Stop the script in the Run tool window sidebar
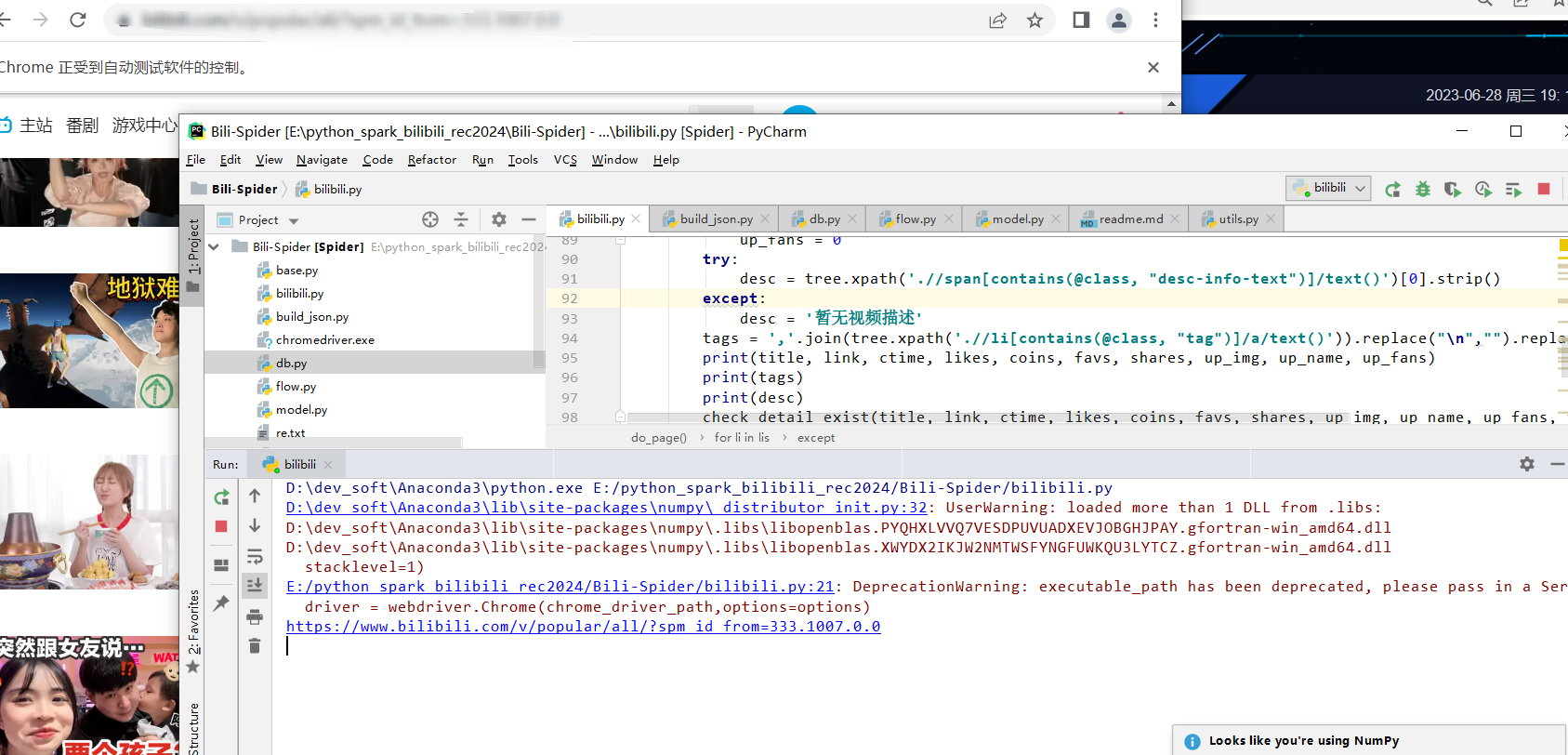This screenshot has height=755, width=1568. [221, 526]
